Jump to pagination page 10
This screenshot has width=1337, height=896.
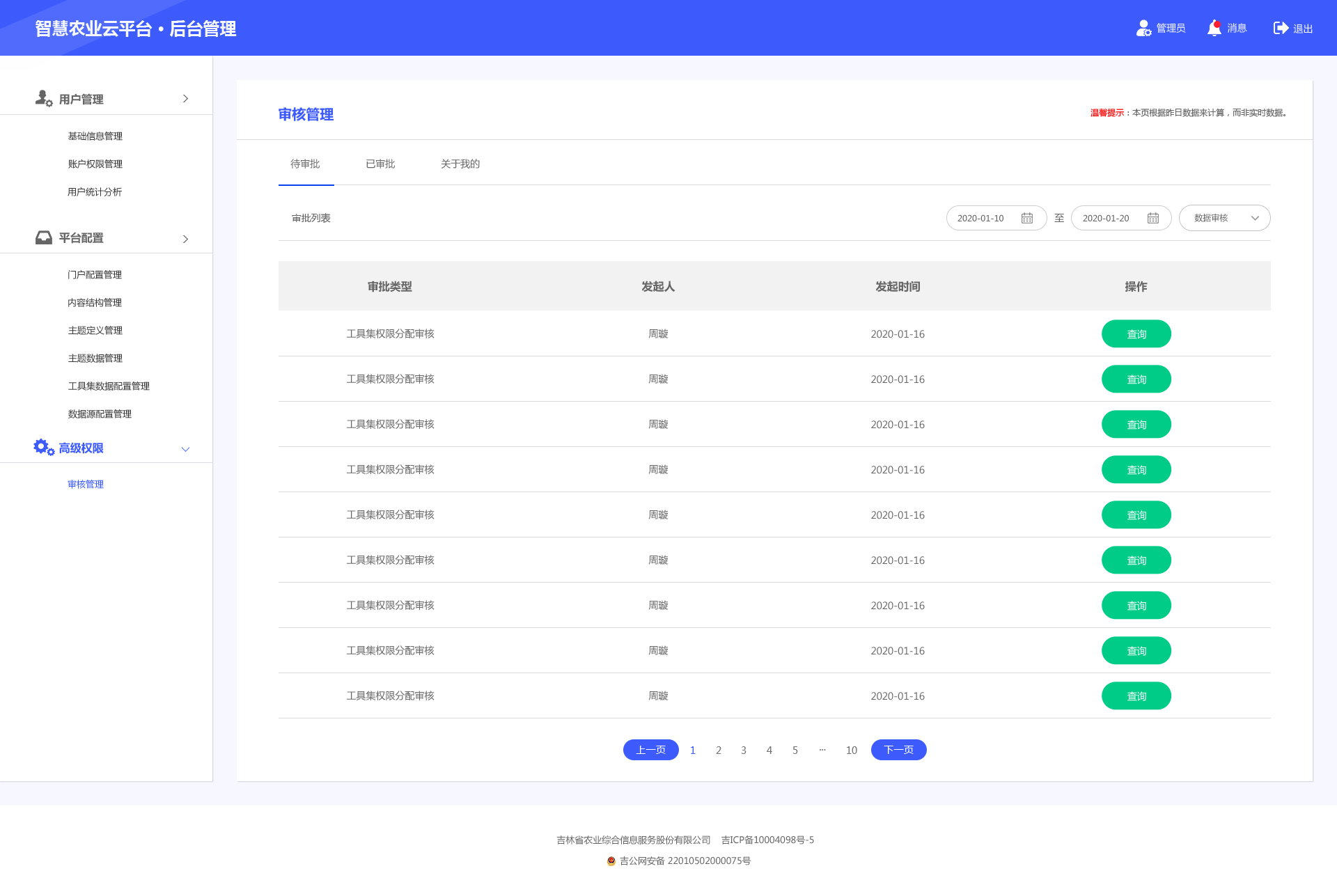click(852, 750)
